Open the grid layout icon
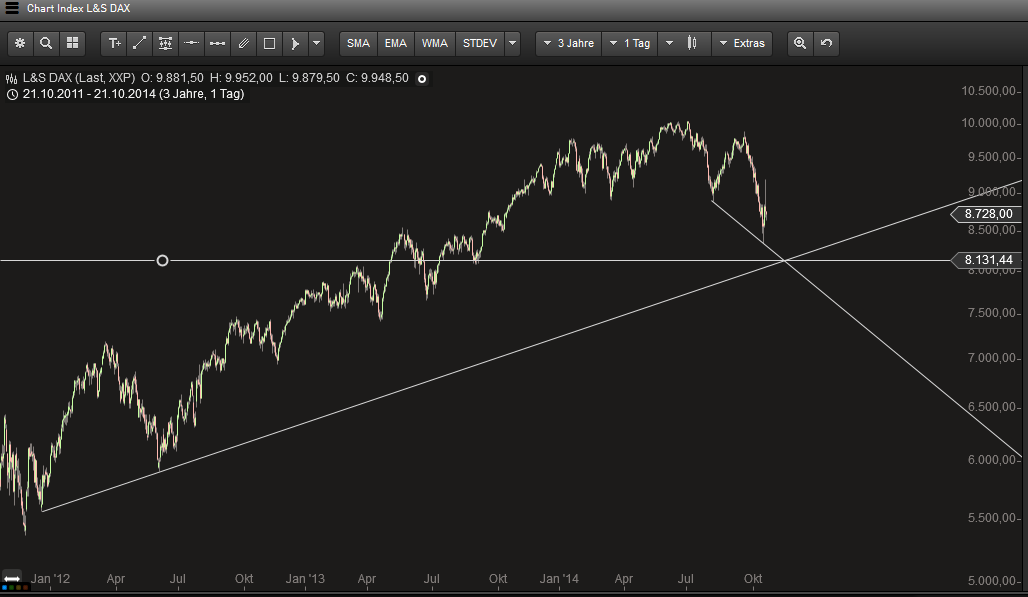The image size is (1028, 597). click(x=72, y=43)
